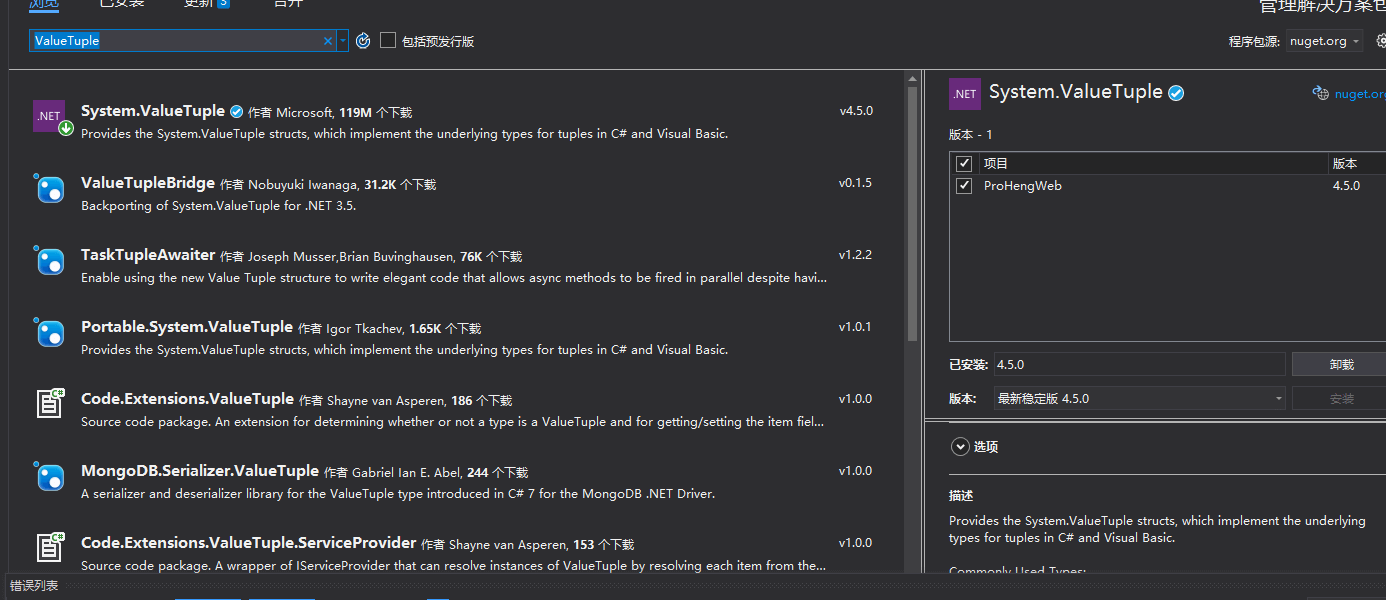Open the 程序包源 nuget.org dropdown
This screenshot has height=600, width=1386.
pos(1324,41)
